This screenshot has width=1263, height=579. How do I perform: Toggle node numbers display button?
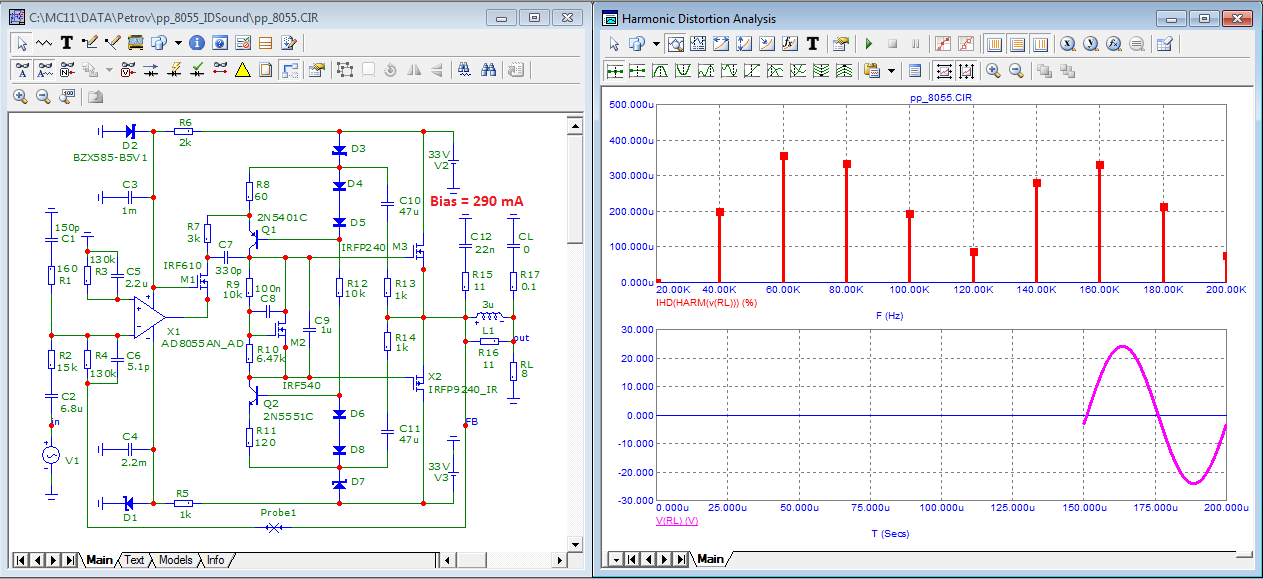click(68, 70)
